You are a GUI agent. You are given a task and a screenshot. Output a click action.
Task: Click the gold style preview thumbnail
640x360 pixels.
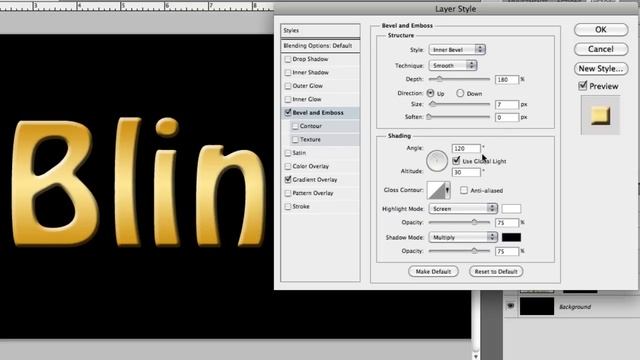(600, 116)
